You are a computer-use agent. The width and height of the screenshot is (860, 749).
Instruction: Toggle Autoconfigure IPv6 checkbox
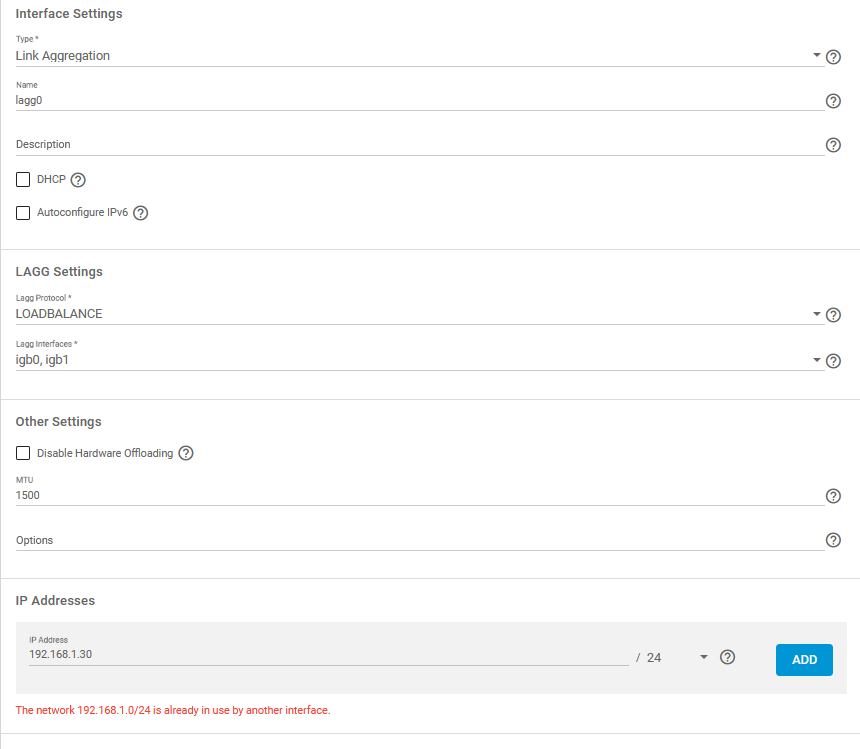[x=23, y=213]
